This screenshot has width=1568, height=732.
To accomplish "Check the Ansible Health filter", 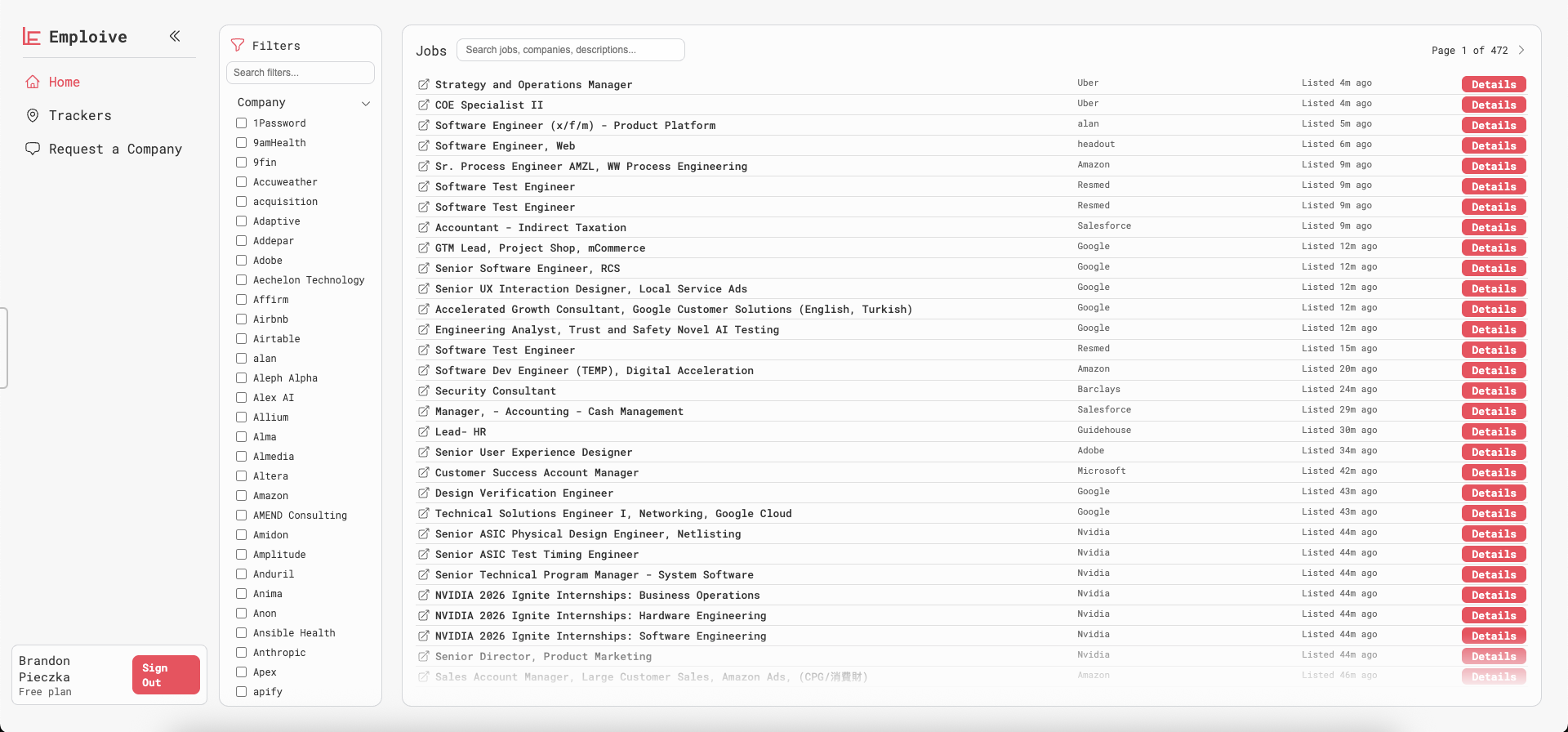I will (241, 632).
